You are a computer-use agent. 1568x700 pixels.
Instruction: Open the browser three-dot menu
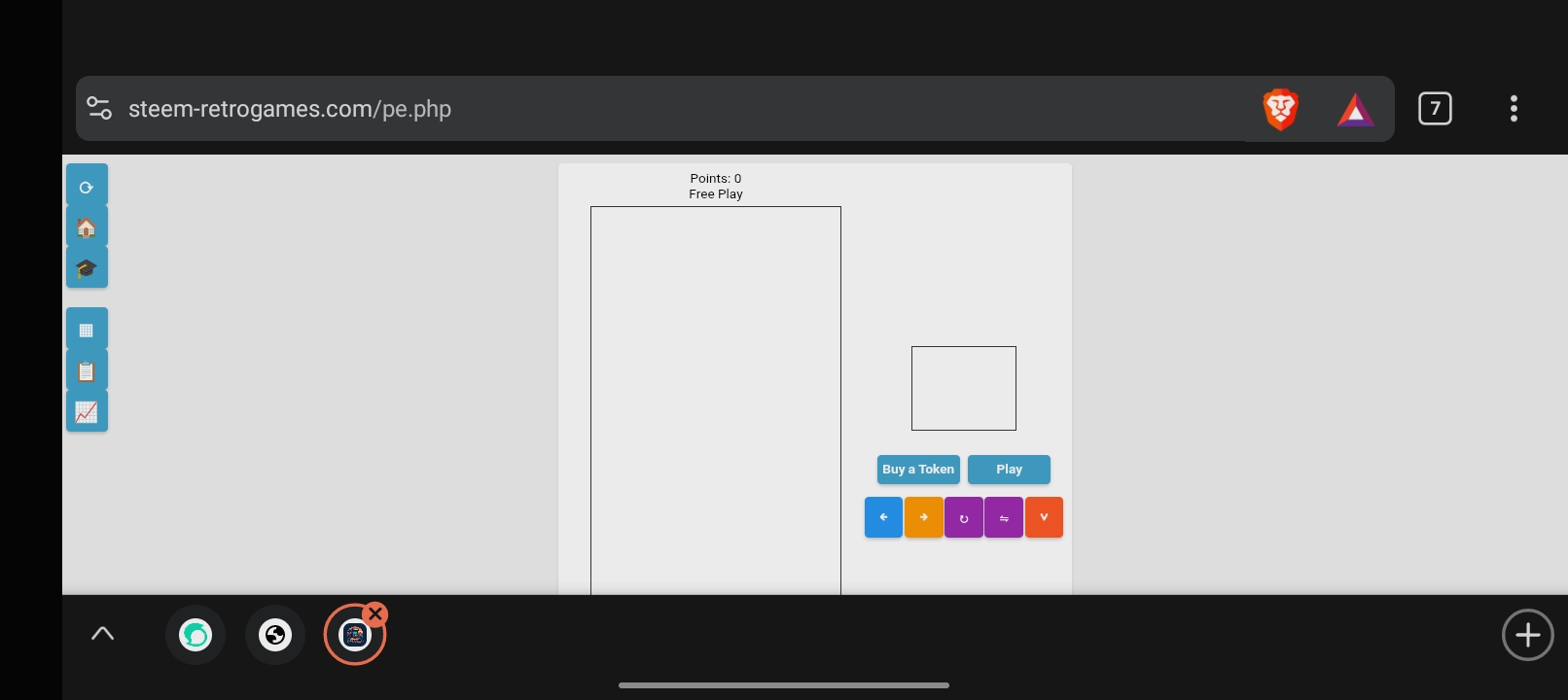(x=1514, y=108)
